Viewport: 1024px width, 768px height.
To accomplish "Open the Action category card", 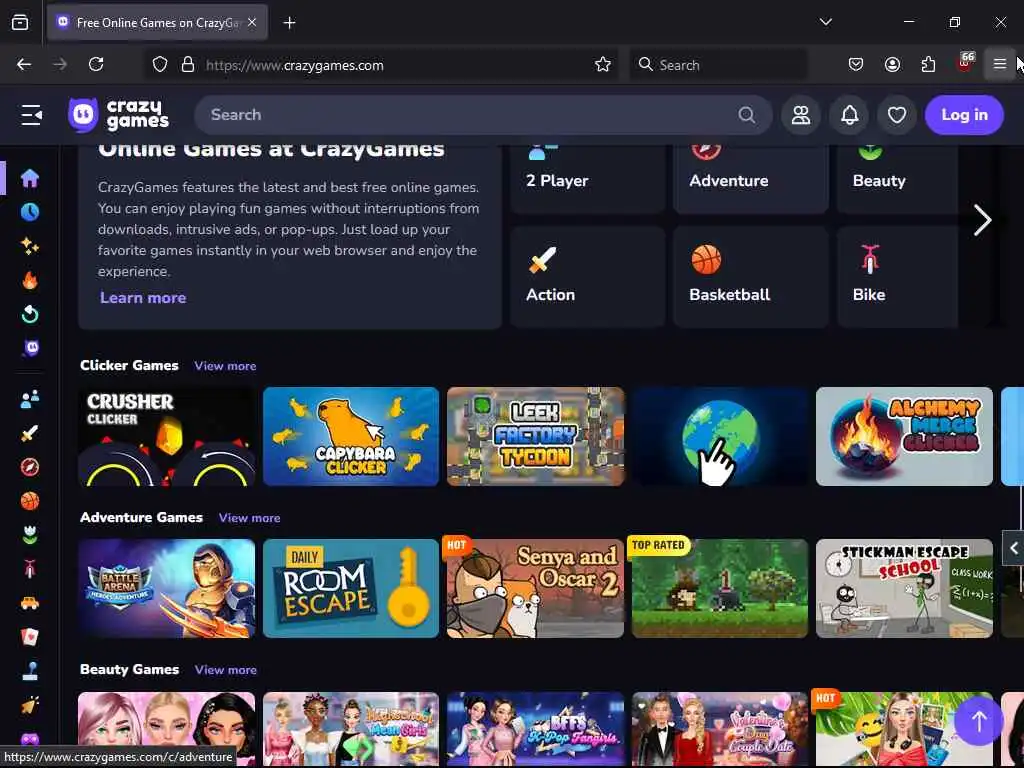I will click(x=588, y=277).
